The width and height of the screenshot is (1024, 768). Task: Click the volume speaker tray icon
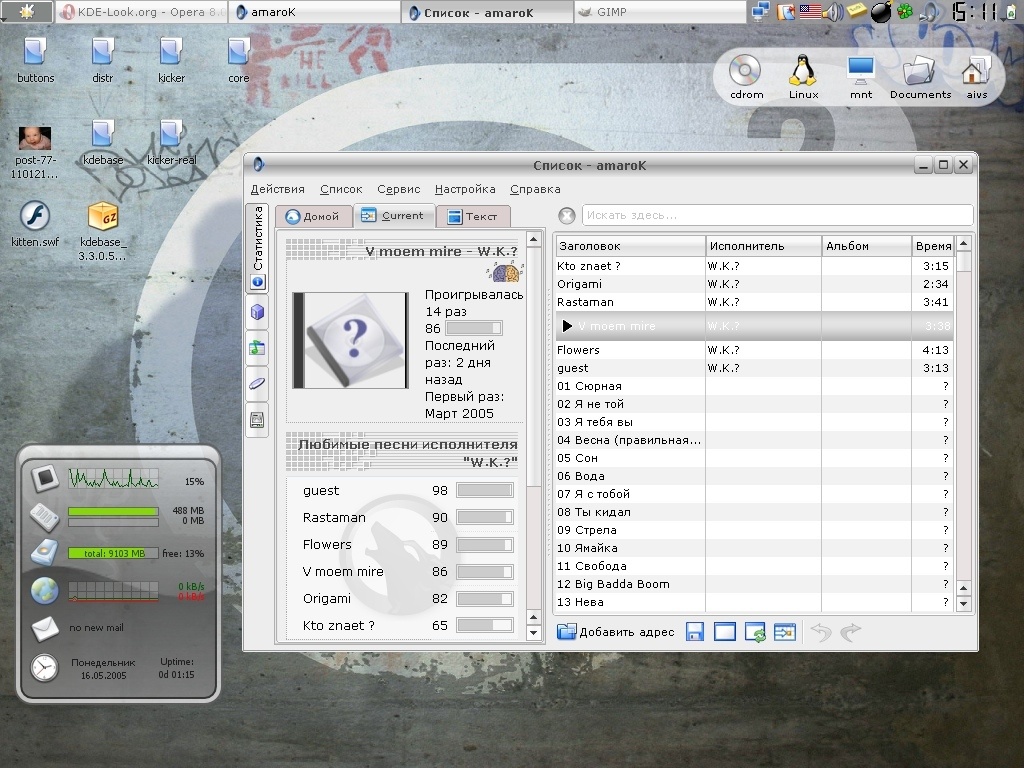(x=832, y=12)
